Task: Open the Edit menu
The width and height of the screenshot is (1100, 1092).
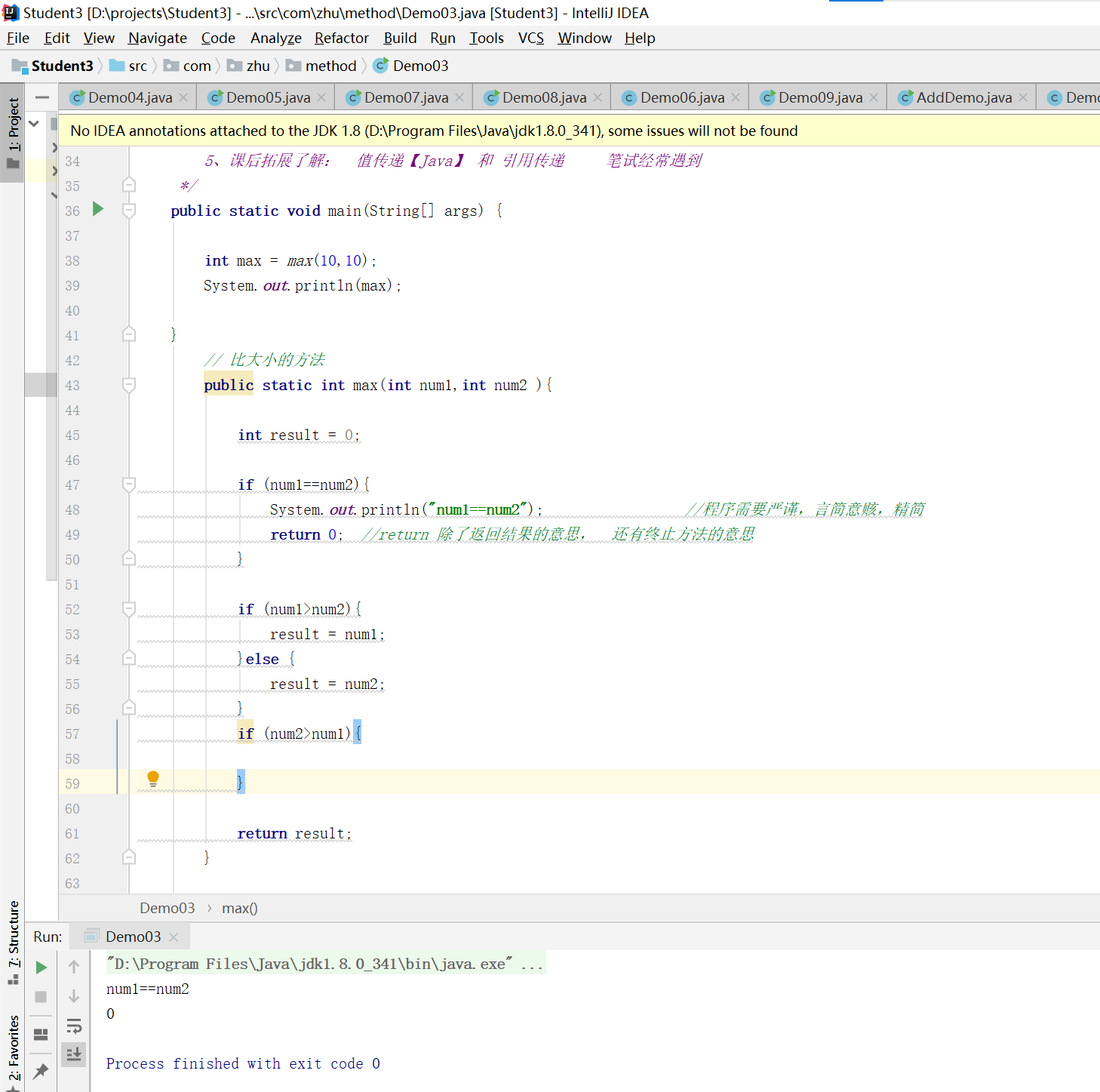Action: pyautogui.click(x=57, y=38)
